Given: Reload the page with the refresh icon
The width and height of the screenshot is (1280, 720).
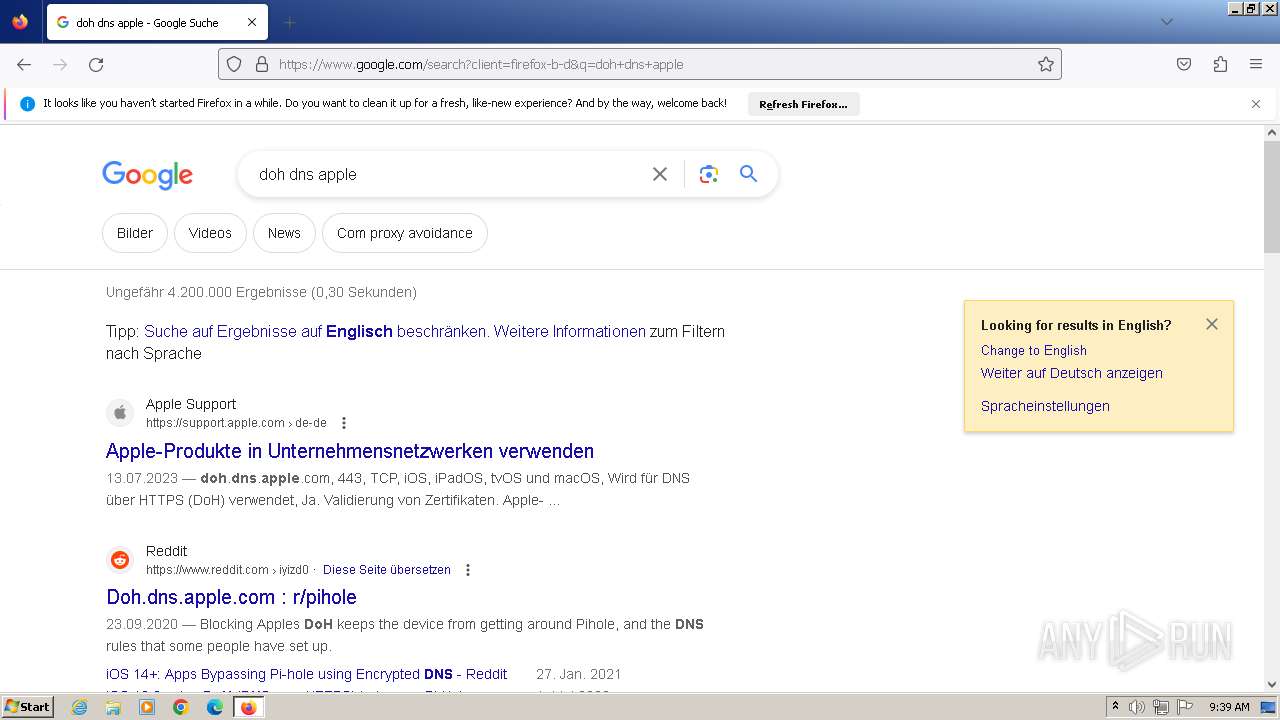Looking at the screenshot, I should point(96,64).
